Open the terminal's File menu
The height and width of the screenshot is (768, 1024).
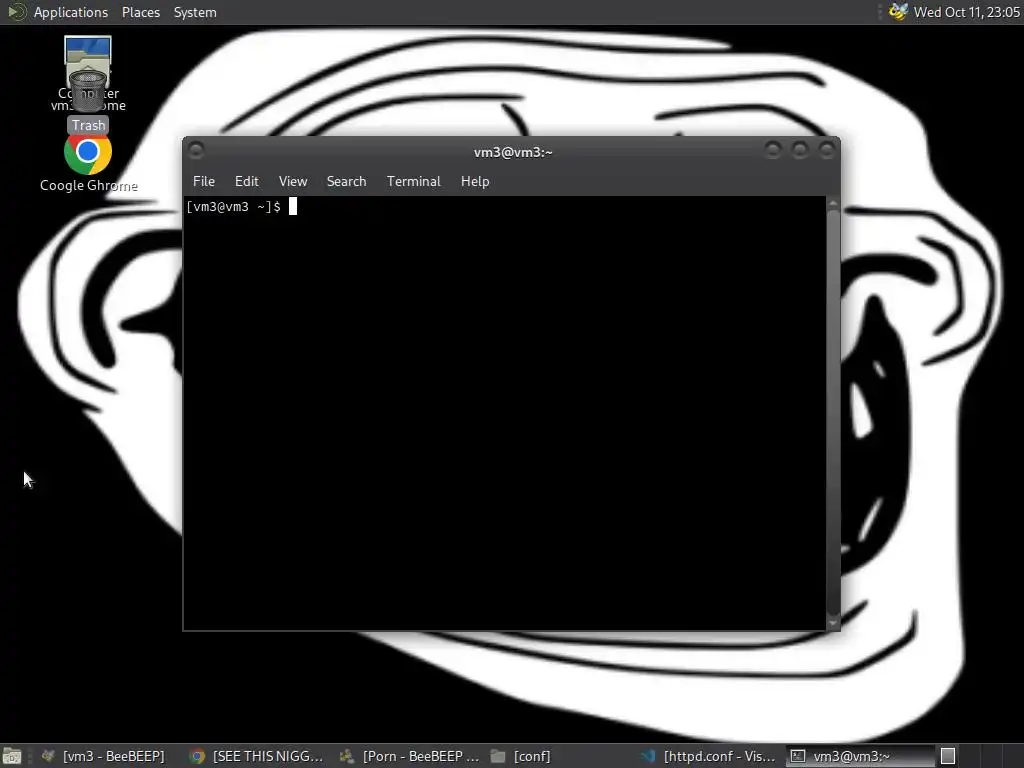pyautogui.click(x=204, y=182)
